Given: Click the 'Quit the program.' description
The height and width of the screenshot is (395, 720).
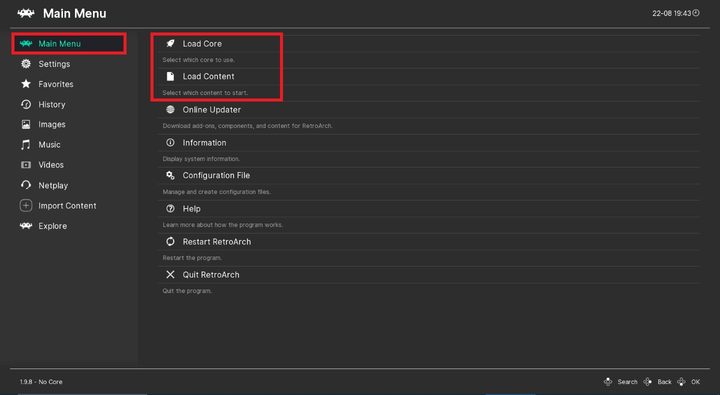Looking at the screenshot, I should (x=187, y=291).
